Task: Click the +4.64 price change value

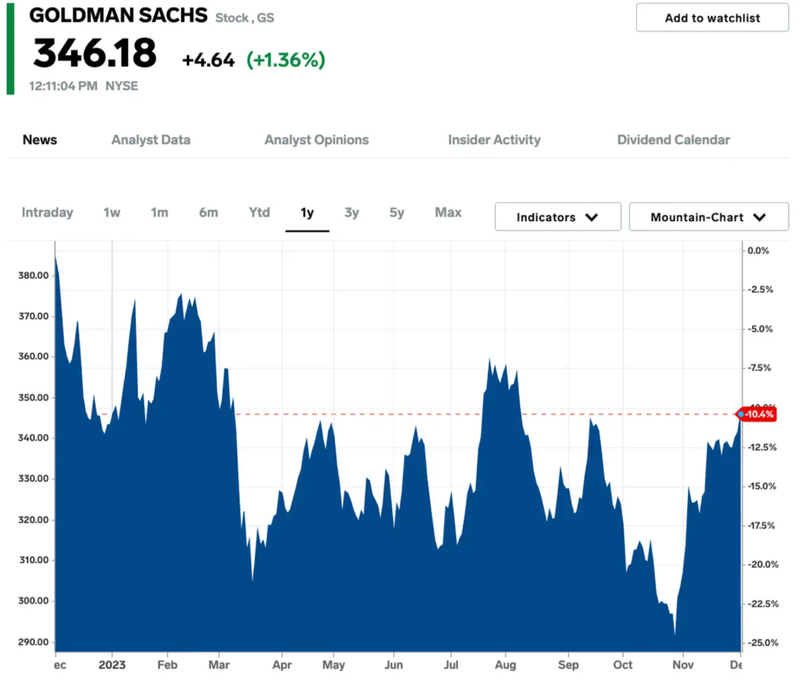Action: [x=208, y=60]
